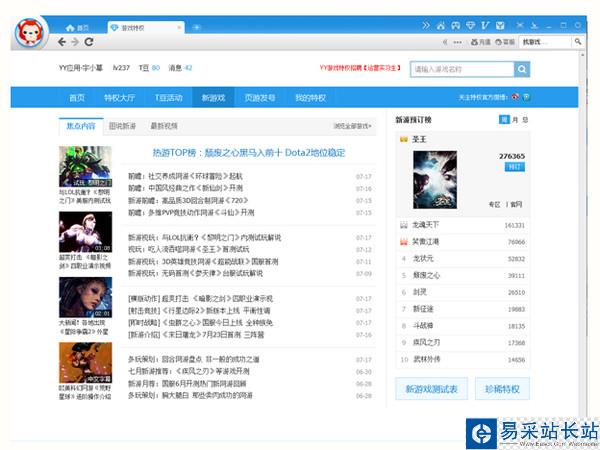Click the blue reserve button under 276365
The image size is (600, 450).
click(515, 167)
